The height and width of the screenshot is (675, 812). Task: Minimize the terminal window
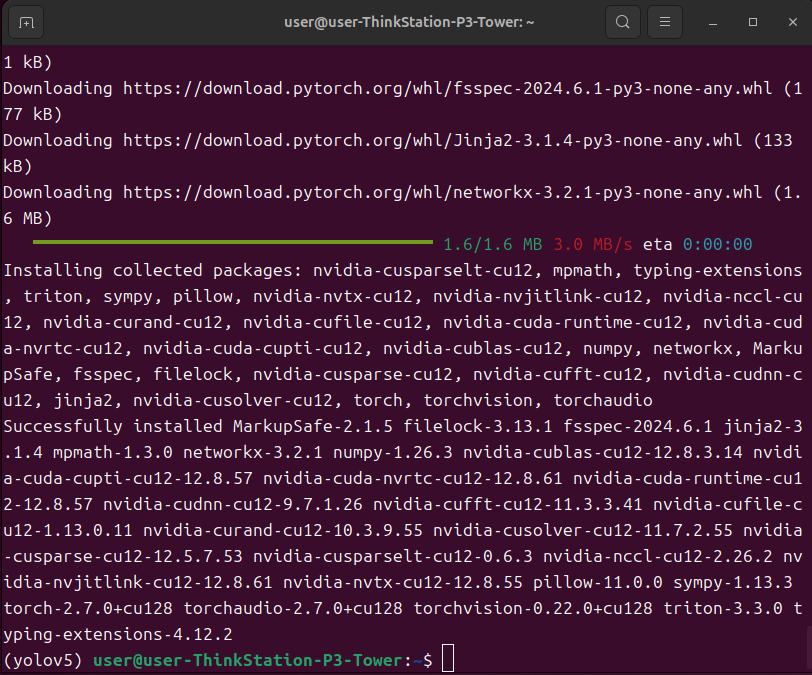(713, 22)
